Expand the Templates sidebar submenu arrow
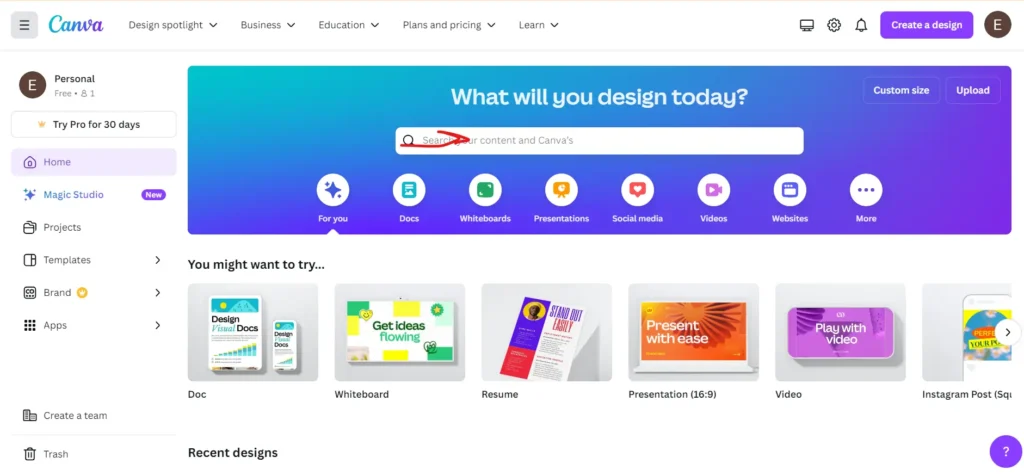This screenshot has width=1024, height=476. coord(157,260)
